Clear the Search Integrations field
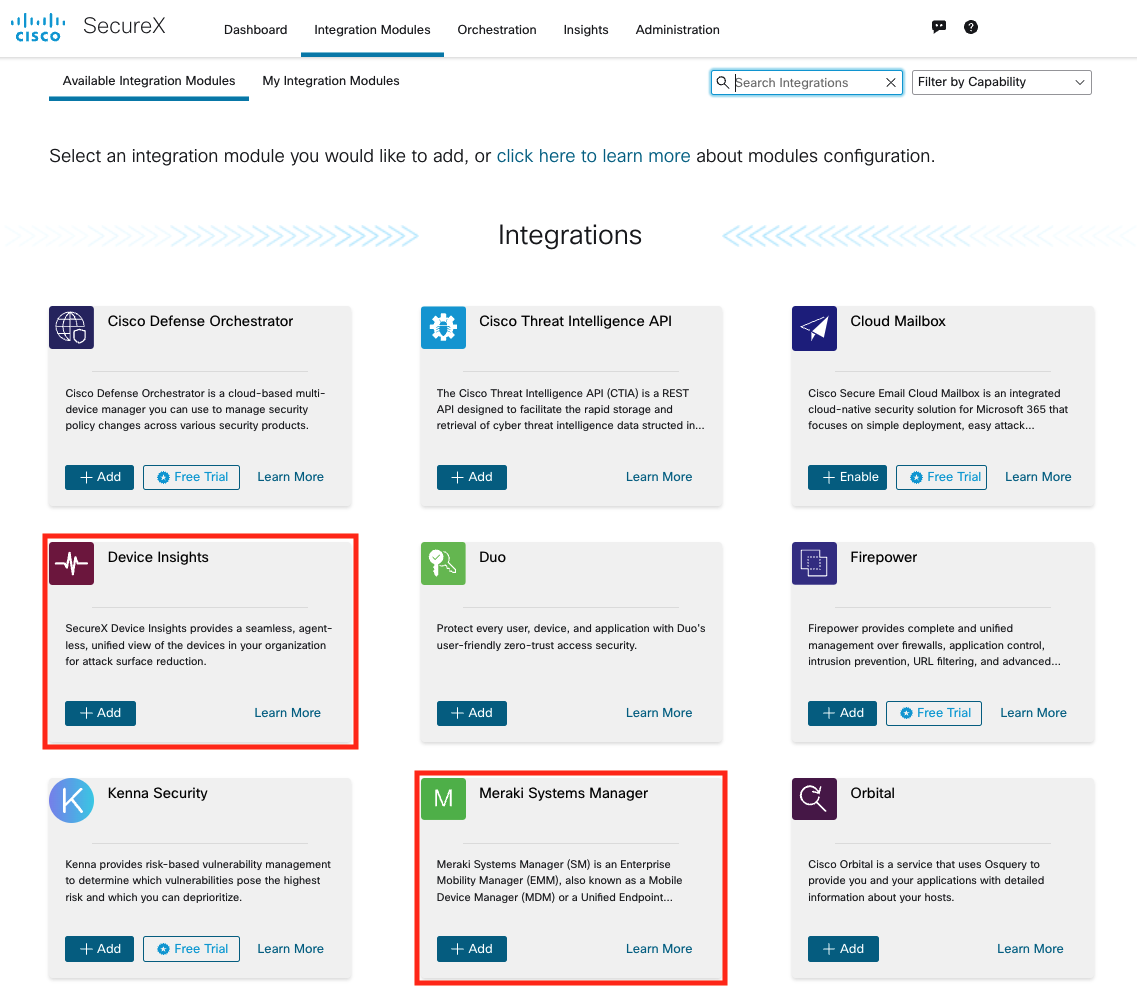 pyautogui.click(x=890, y=82)
